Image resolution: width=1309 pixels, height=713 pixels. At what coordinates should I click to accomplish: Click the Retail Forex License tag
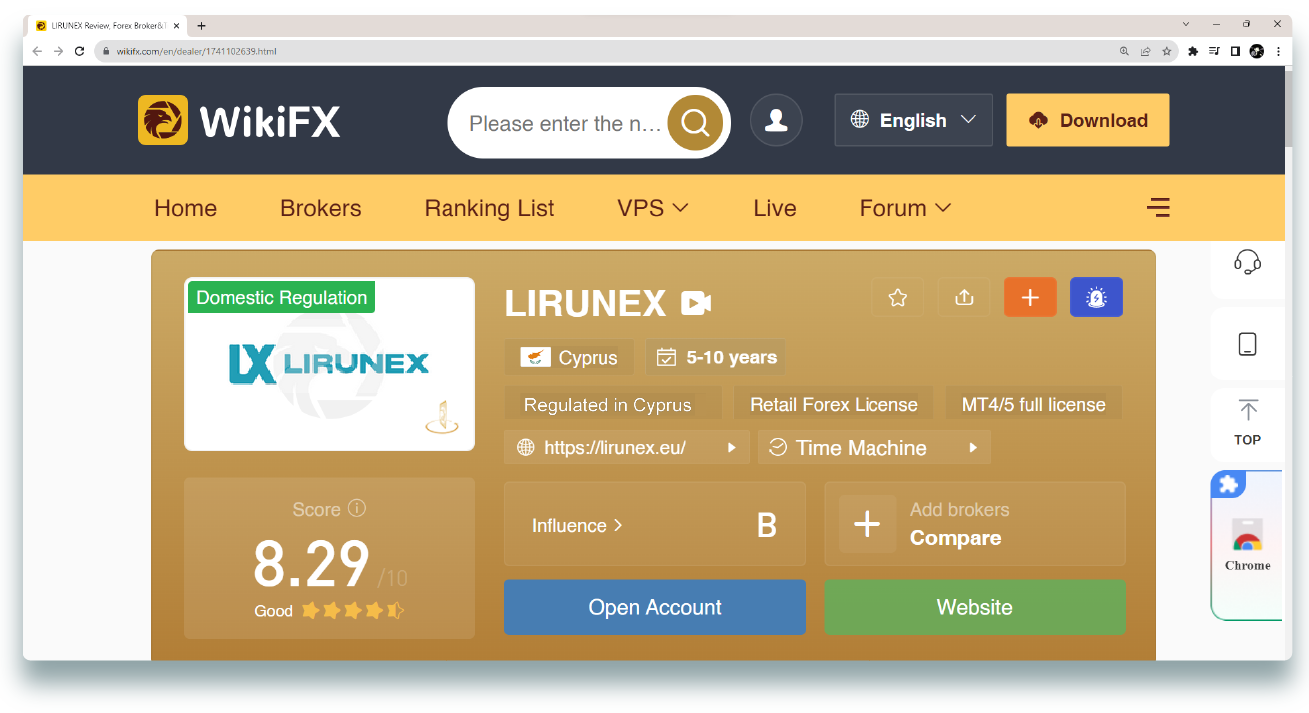(x=834, y=404)
